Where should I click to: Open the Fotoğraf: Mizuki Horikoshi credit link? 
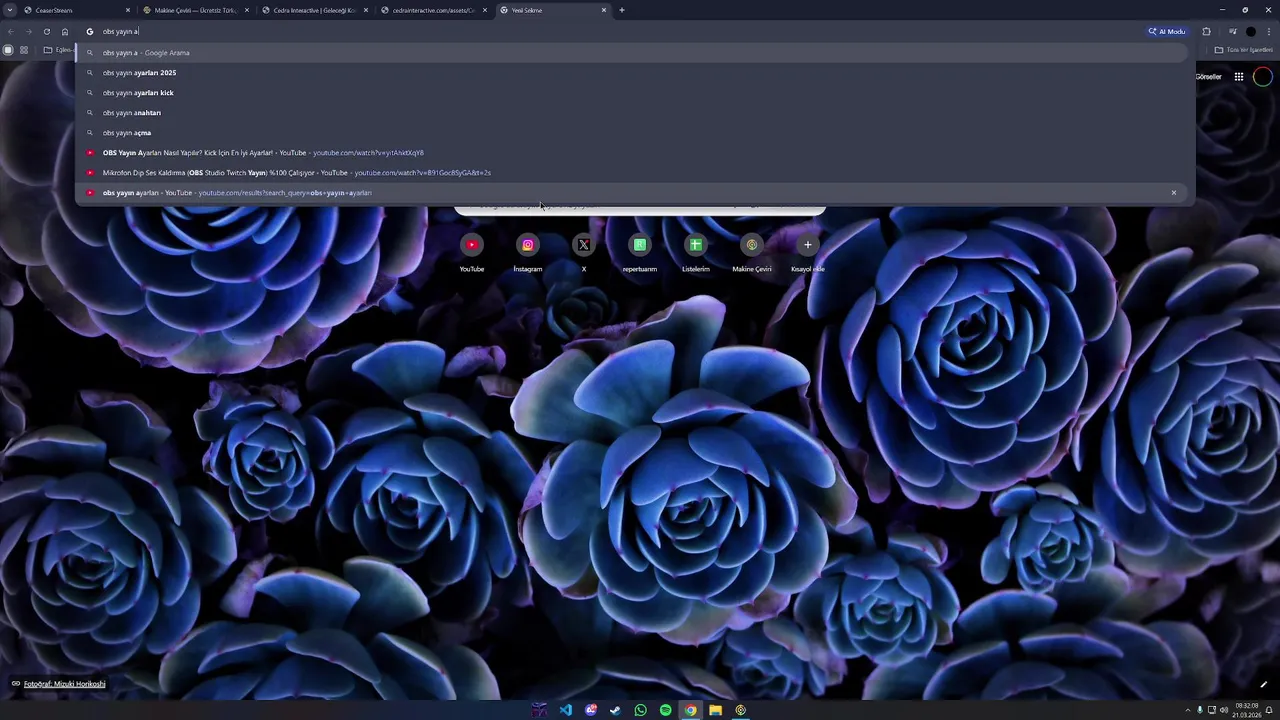coord(64,684)
